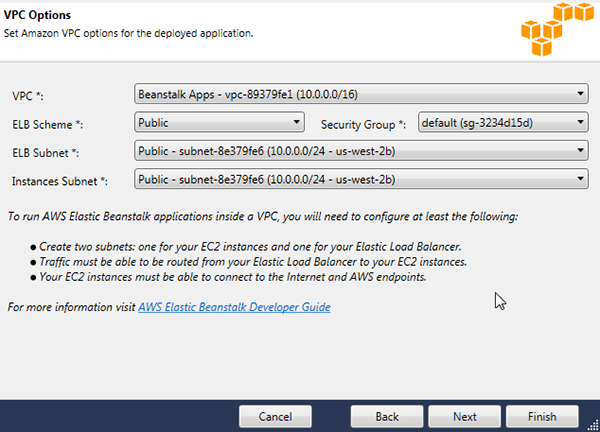Click the 'To run AWS Elastic Beanstalk applications' sentence
Screen dimensions: 600x432
click(x=262, y=217)
